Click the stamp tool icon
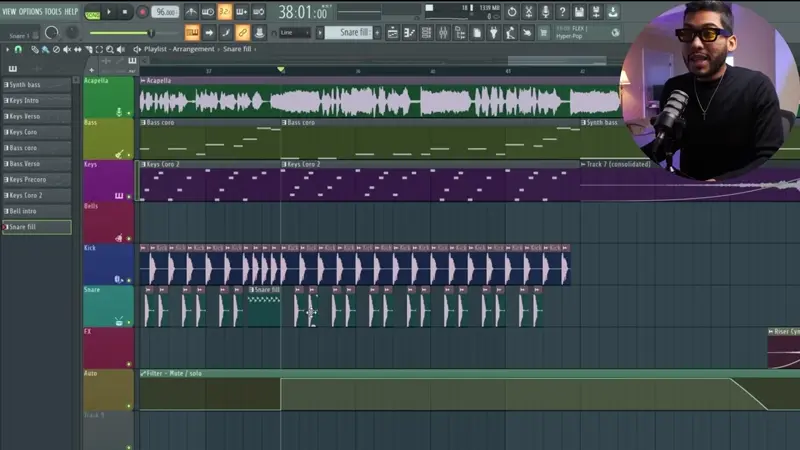800x450 pixels. click(x=259, y=33)
